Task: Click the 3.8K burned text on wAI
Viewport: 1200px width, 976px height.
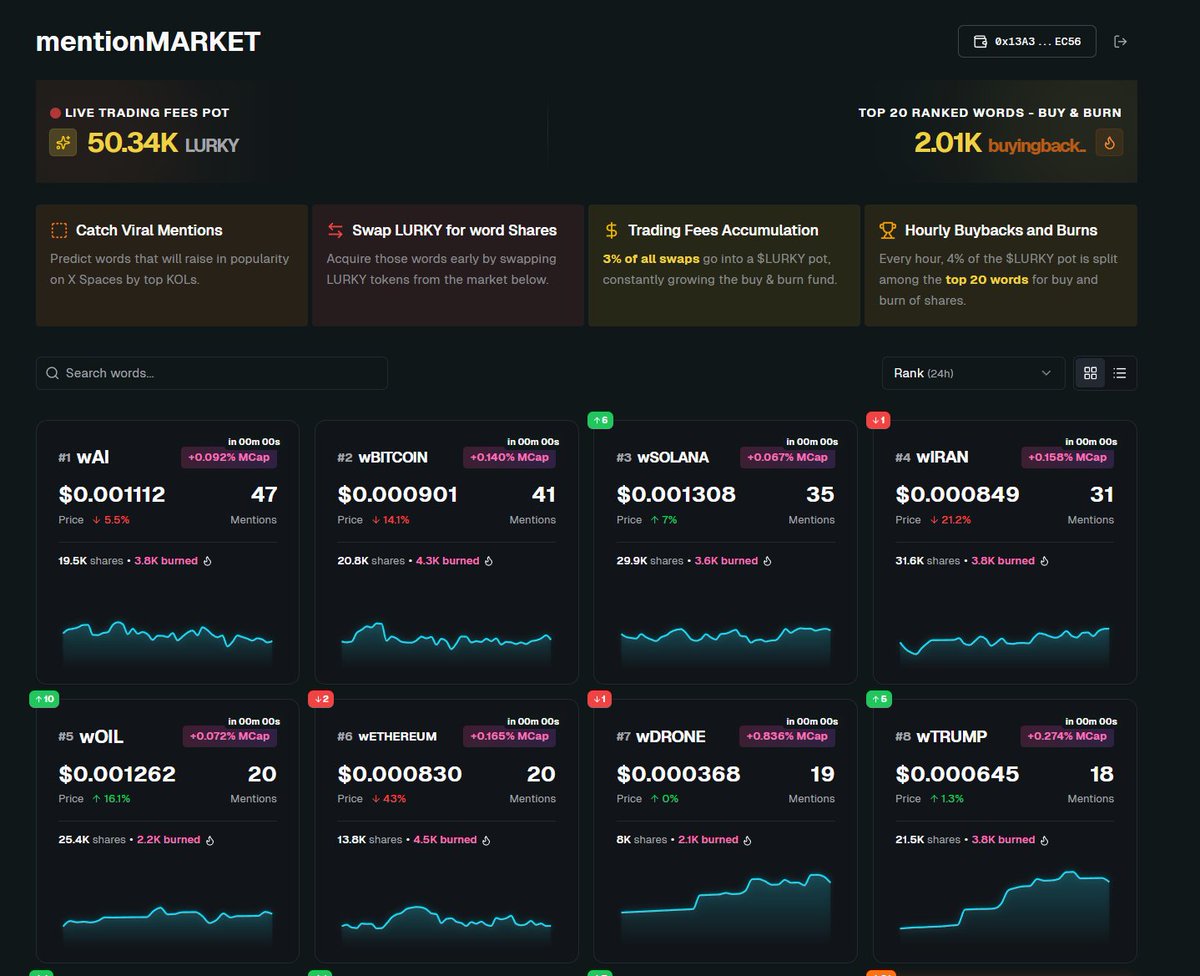Action: coord(166,561)
